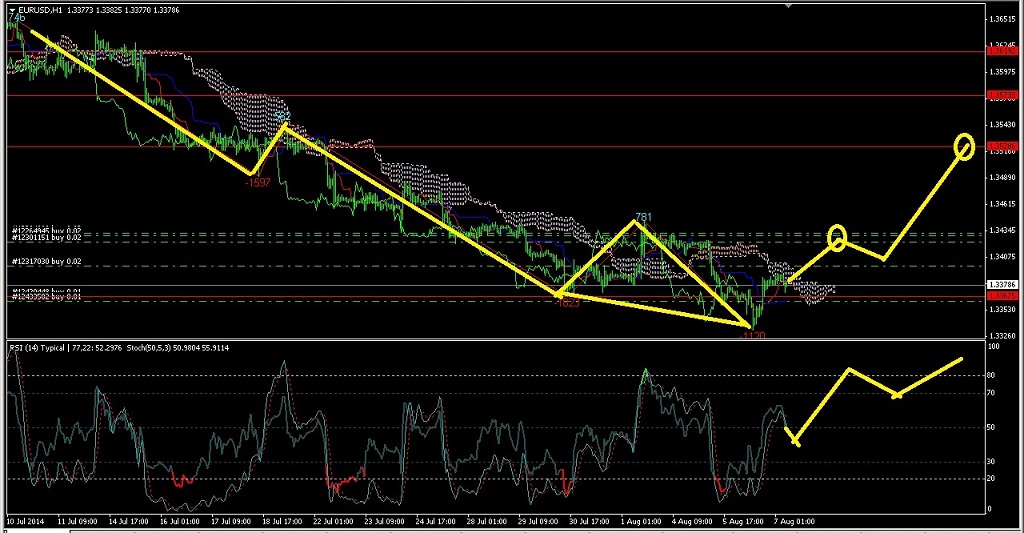
Task: Click the 1.36515 price scale label
Action: (1001, 20)
